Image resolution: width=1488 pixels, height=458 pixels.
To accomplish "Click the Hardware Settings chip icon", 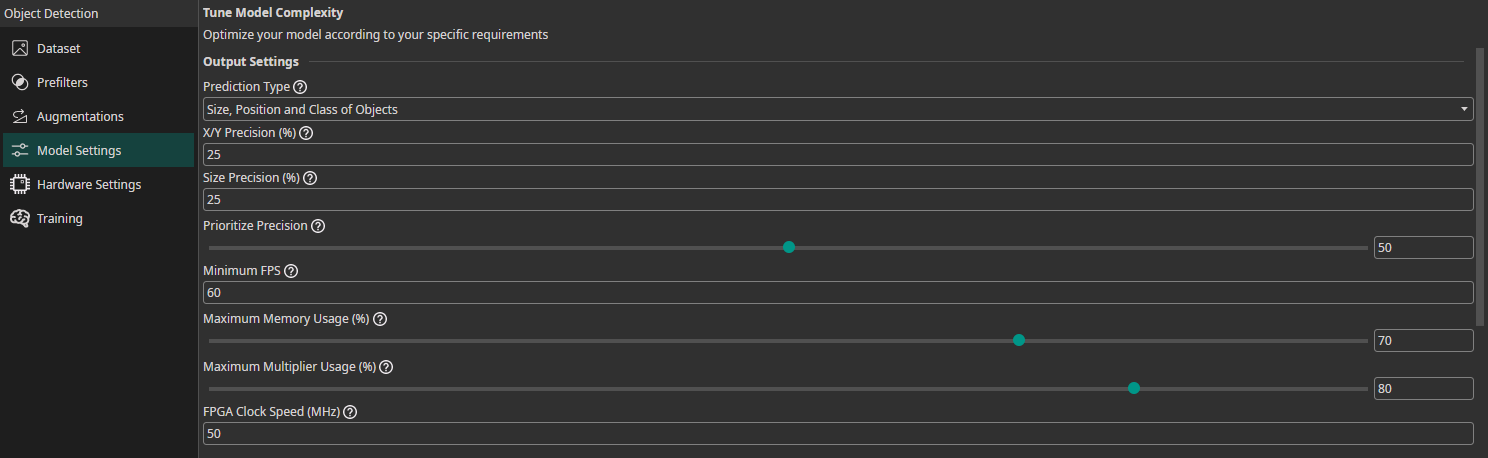I will click(19, 184).
